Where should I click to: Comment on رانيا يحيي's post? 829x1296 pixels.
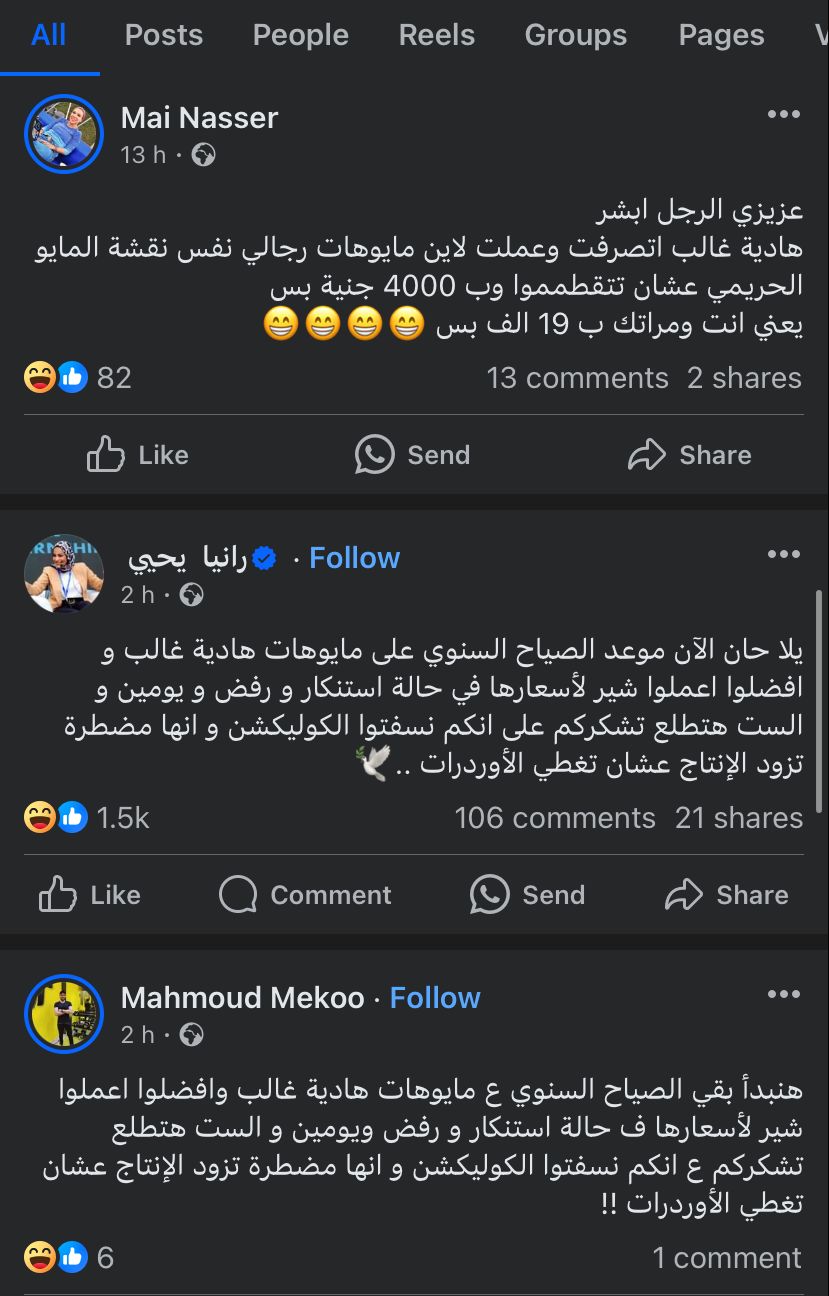click(x=305, y=895)
